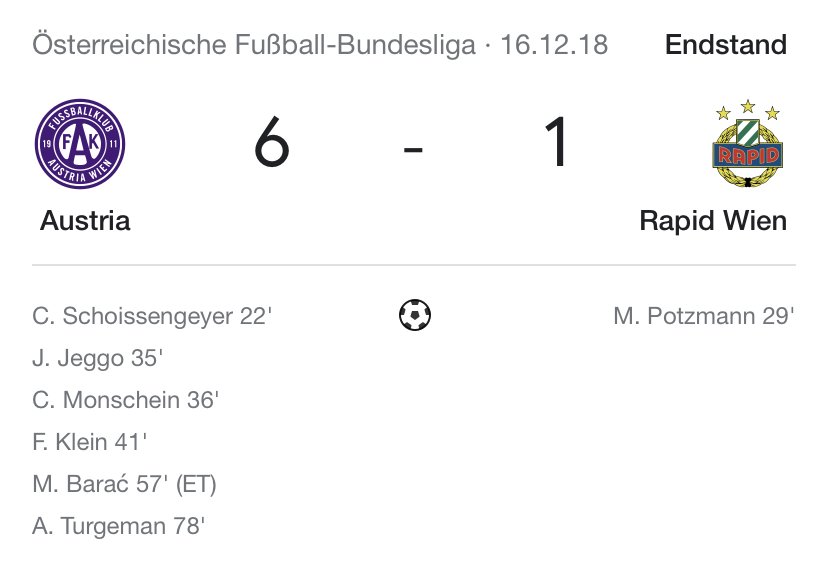This screenshot has height=561, width=828.
Task: Click the dash between the scores
Action: (x=412, y=148)
